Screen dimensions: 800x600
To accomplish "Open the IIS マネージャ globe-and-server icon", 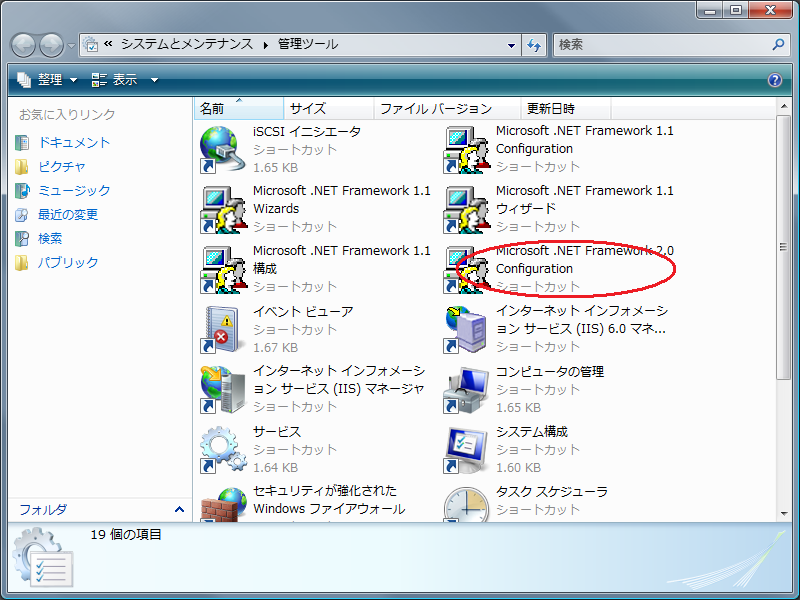I will click(222, 389).
